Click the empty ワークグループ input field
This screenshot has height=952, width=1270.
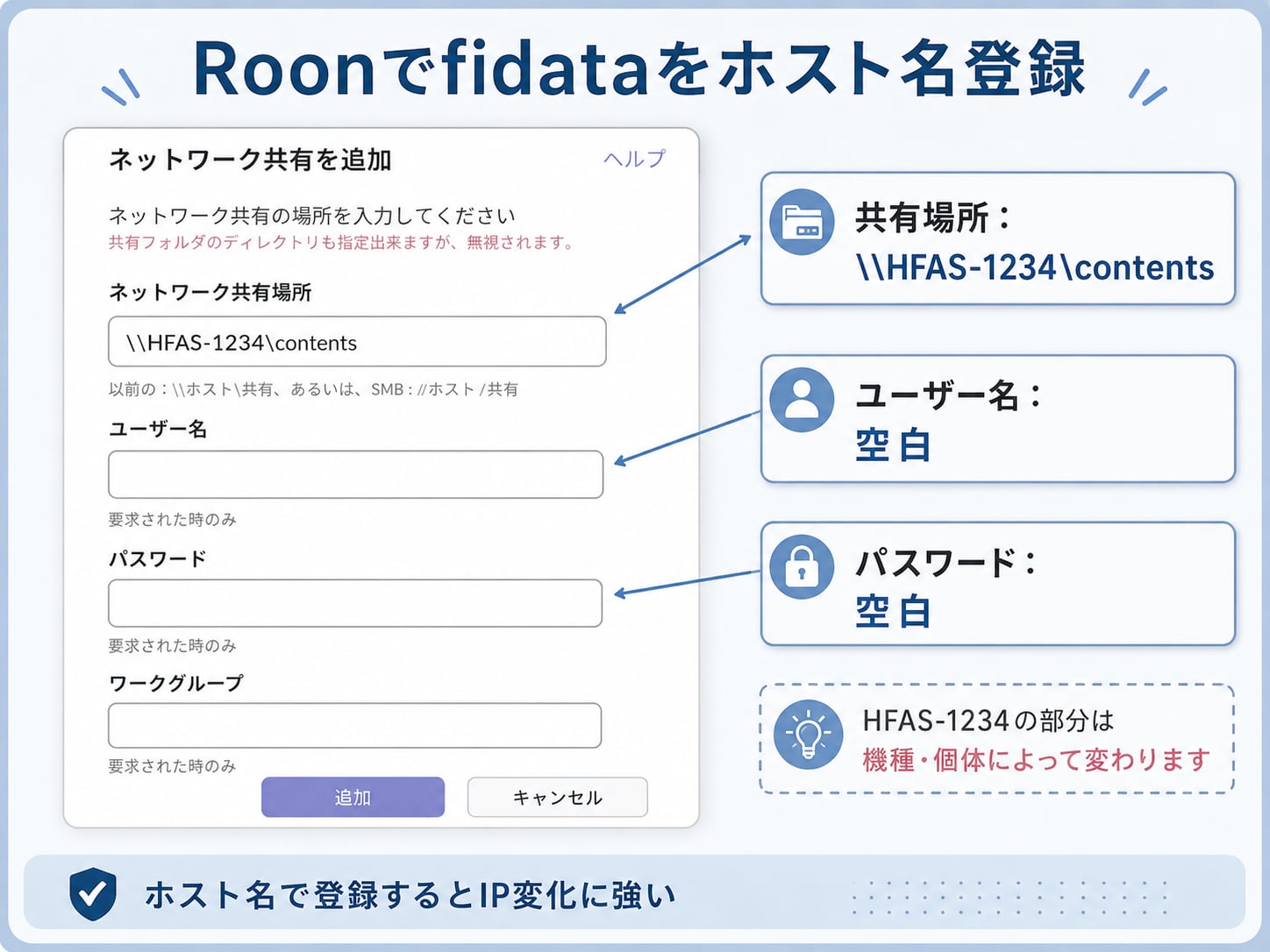click(354, 725)
